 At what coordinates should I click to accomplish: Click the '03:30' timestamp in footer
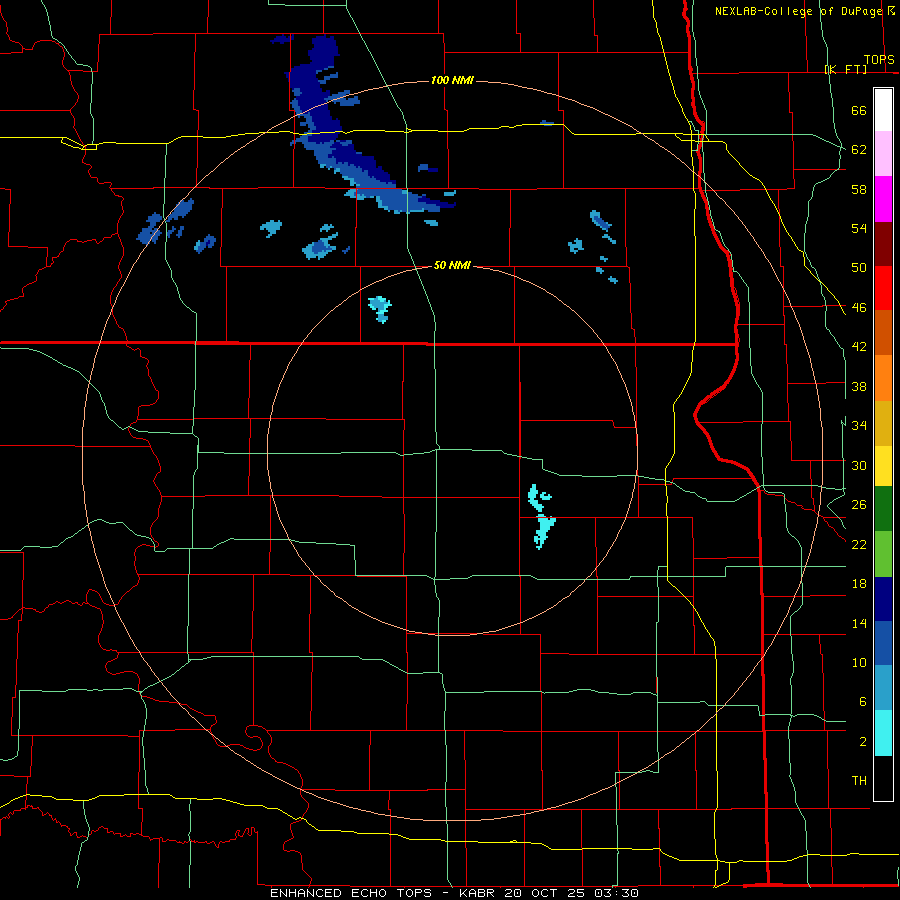[x=619, y=893]
